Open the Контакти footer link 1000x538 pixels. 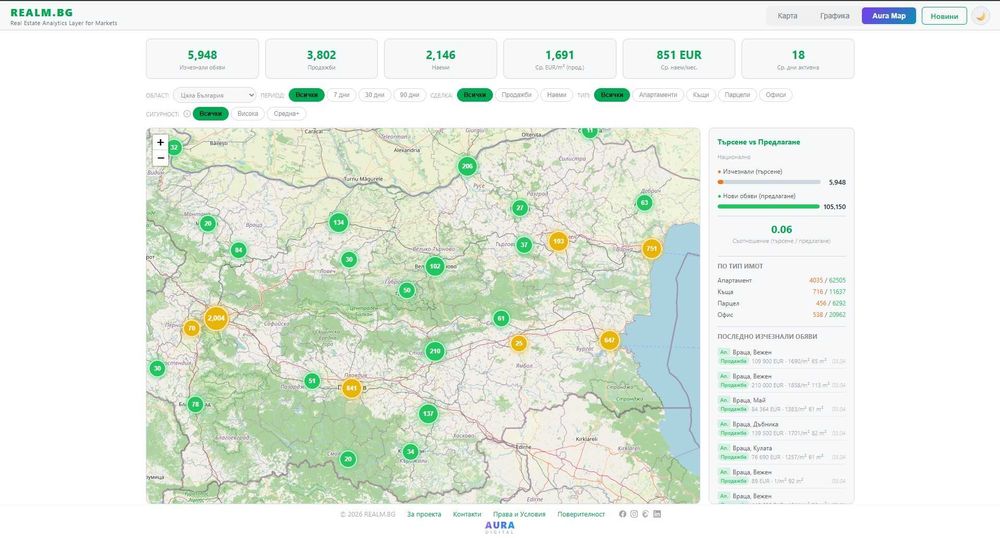(467, 514)
